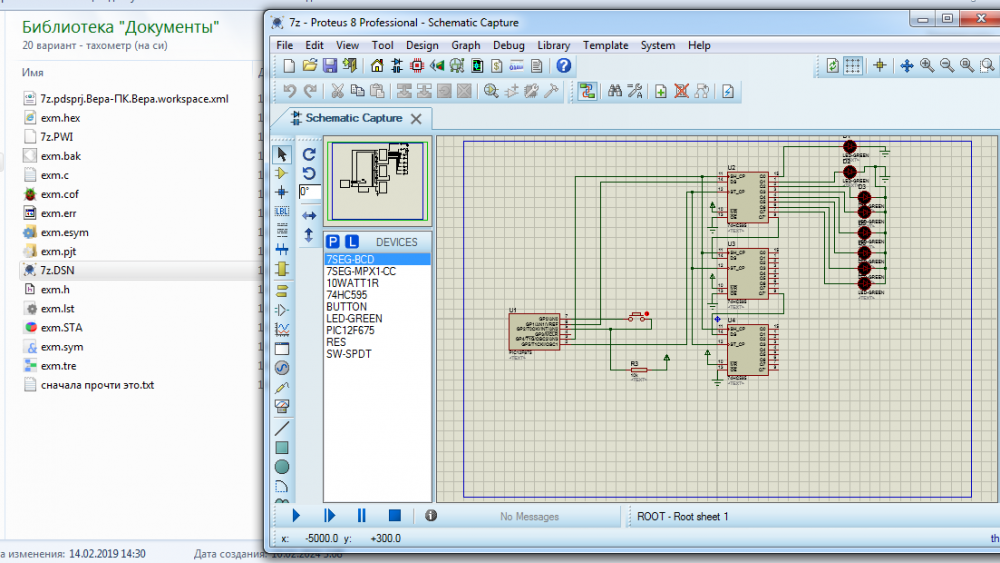This screenshot has height=563, width=1000.
Task: Switch to the Schematic Capture tab
Action: (353, 118)
